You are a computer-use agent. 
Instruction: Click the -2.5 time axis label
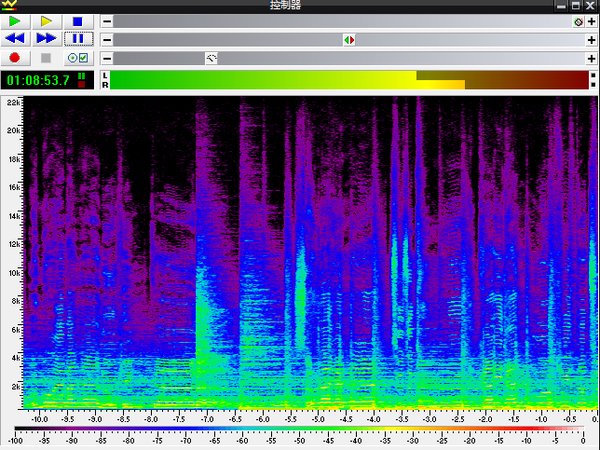click(458, 419)
